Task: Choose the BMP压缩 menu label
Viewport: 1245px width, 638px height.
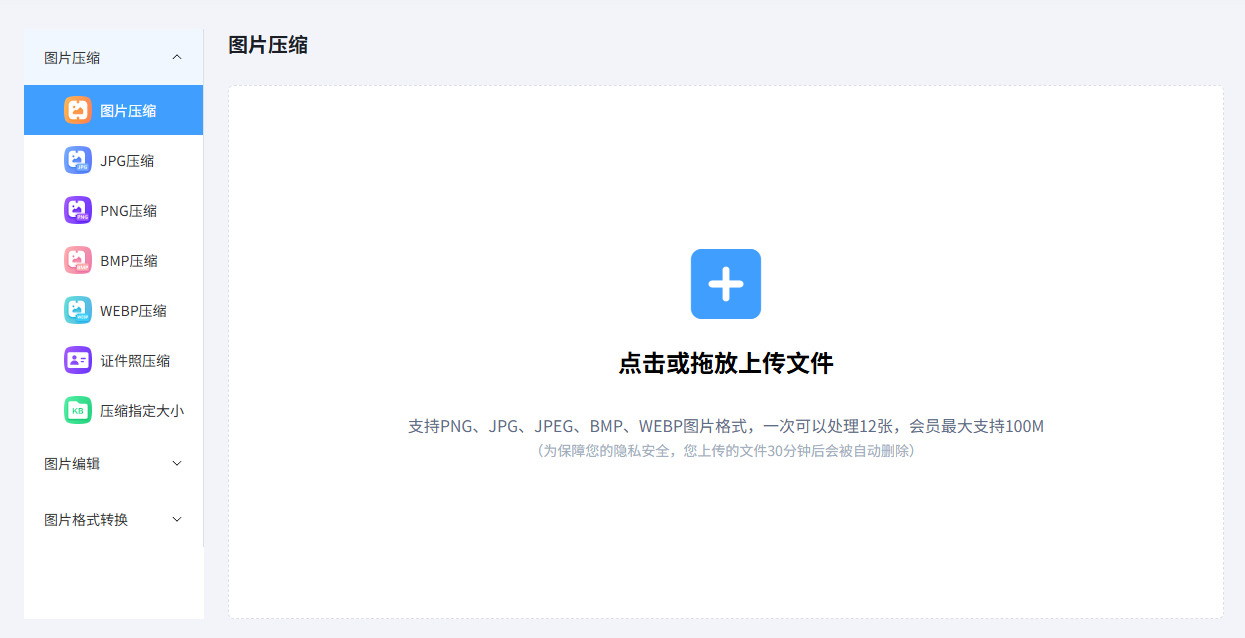Action: (x=129, y=261)
